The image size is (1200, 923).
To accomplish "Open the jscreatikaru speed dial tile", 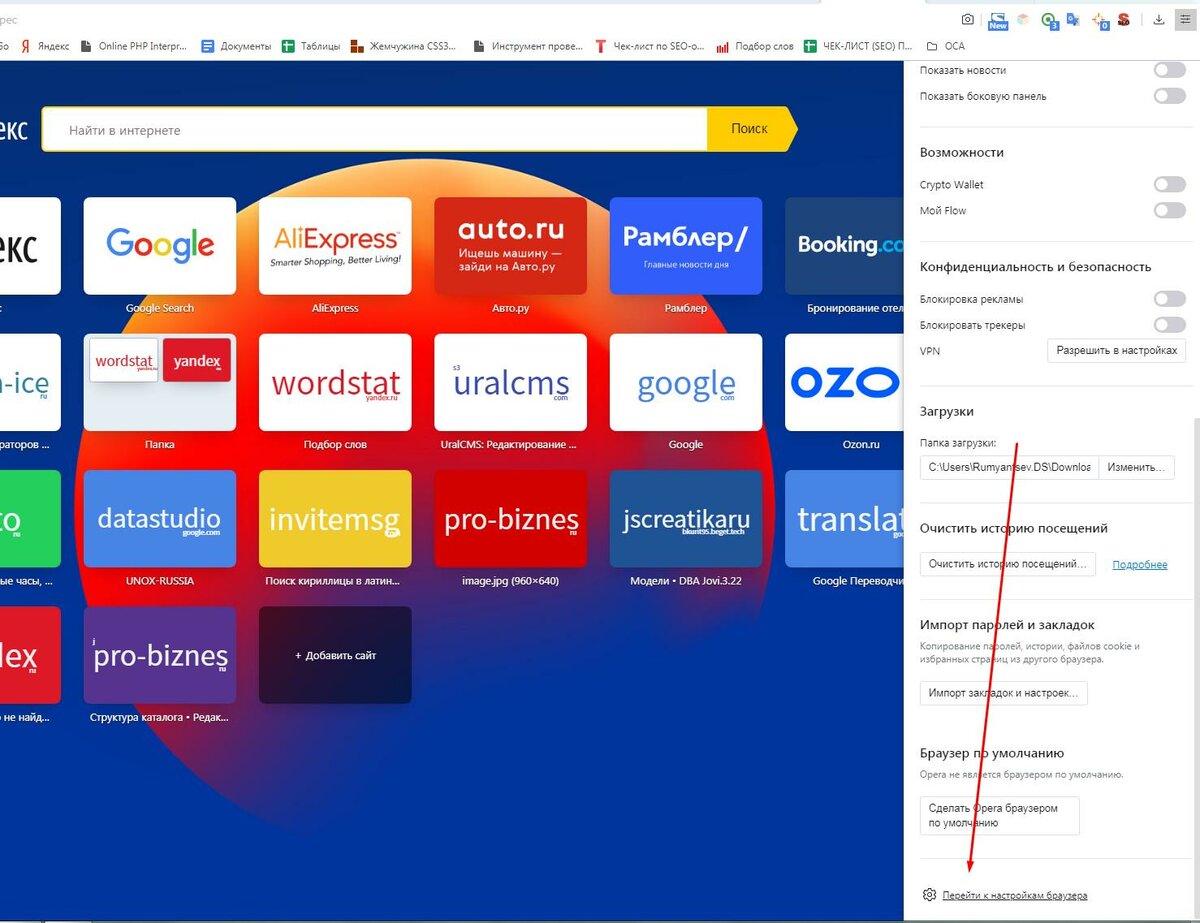I will click(686, 519).
